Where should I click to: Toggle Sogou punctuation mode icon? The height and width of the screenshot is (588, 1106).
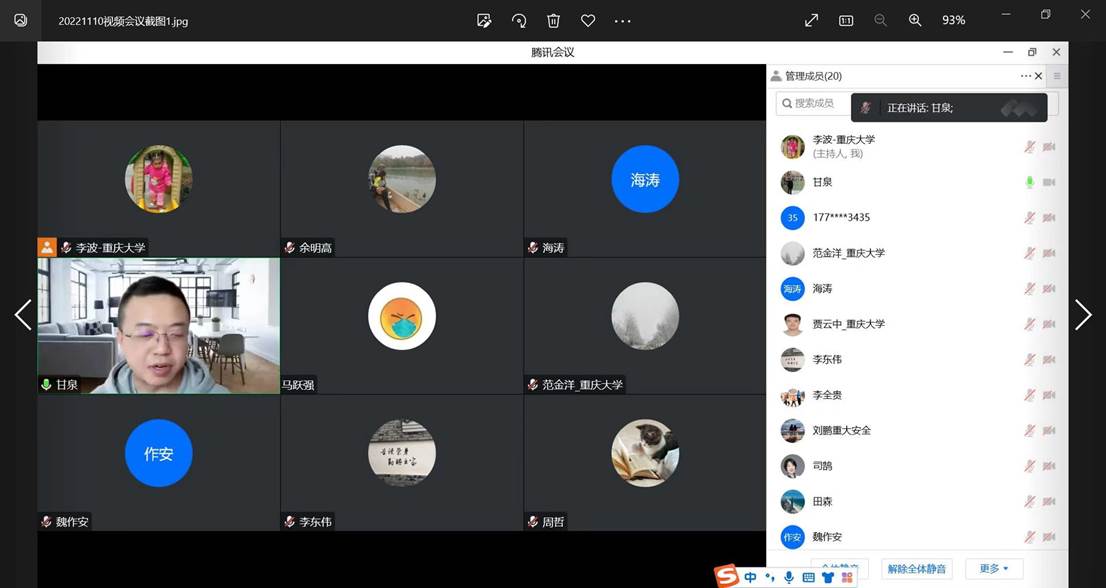[x=770, y=577]
